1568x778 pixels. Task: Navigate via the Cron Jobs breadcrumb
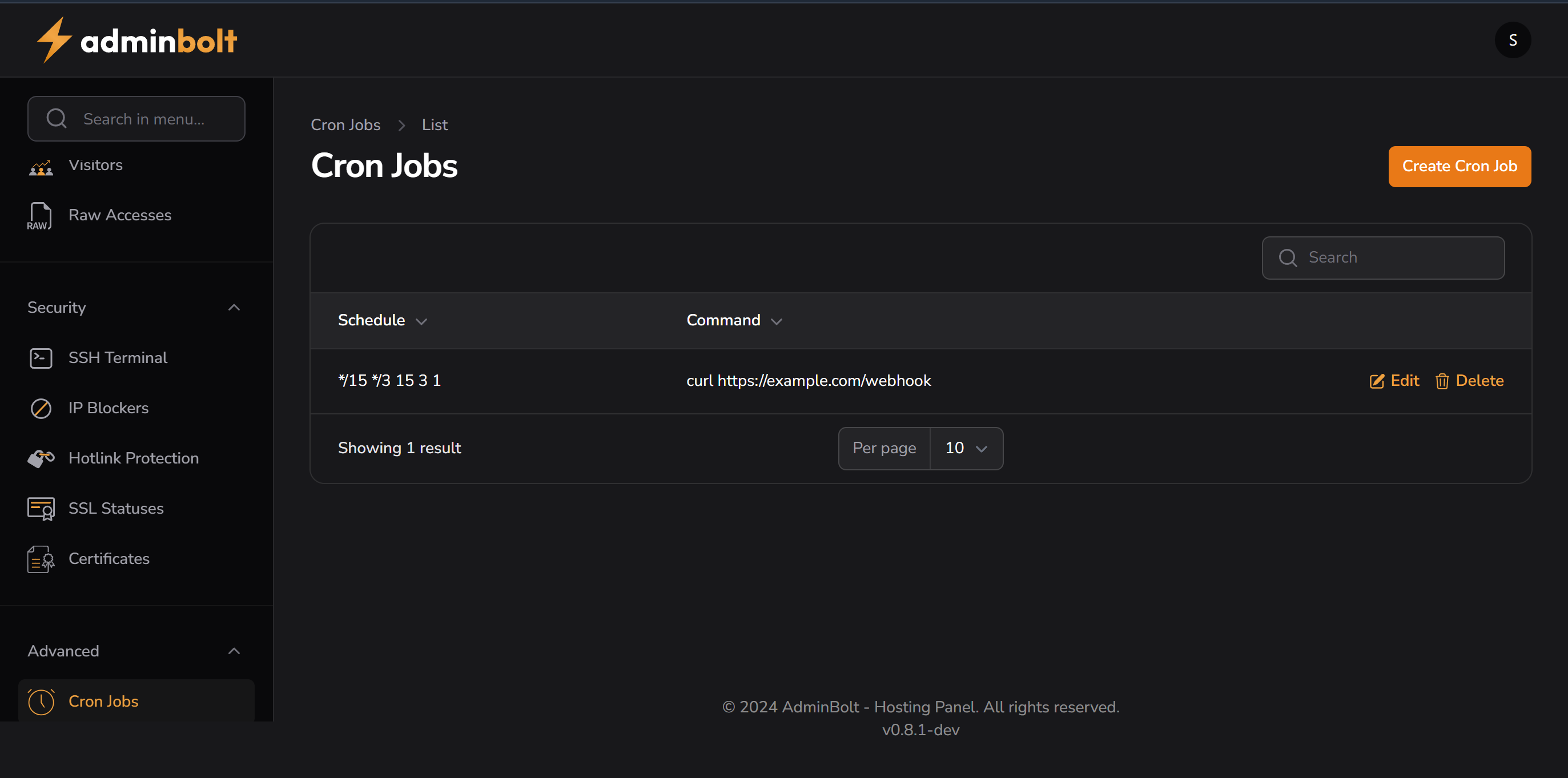coord(345,124)
